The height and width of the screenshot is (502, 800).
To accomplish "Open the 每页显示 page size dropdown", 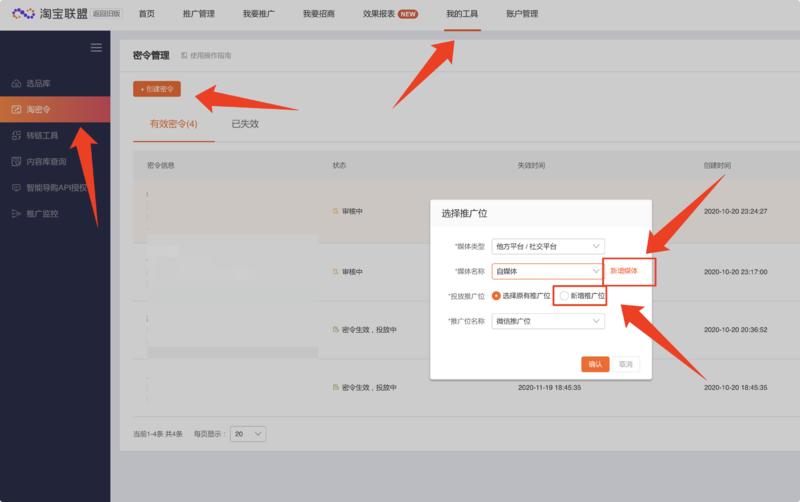I will coord(248,434).
